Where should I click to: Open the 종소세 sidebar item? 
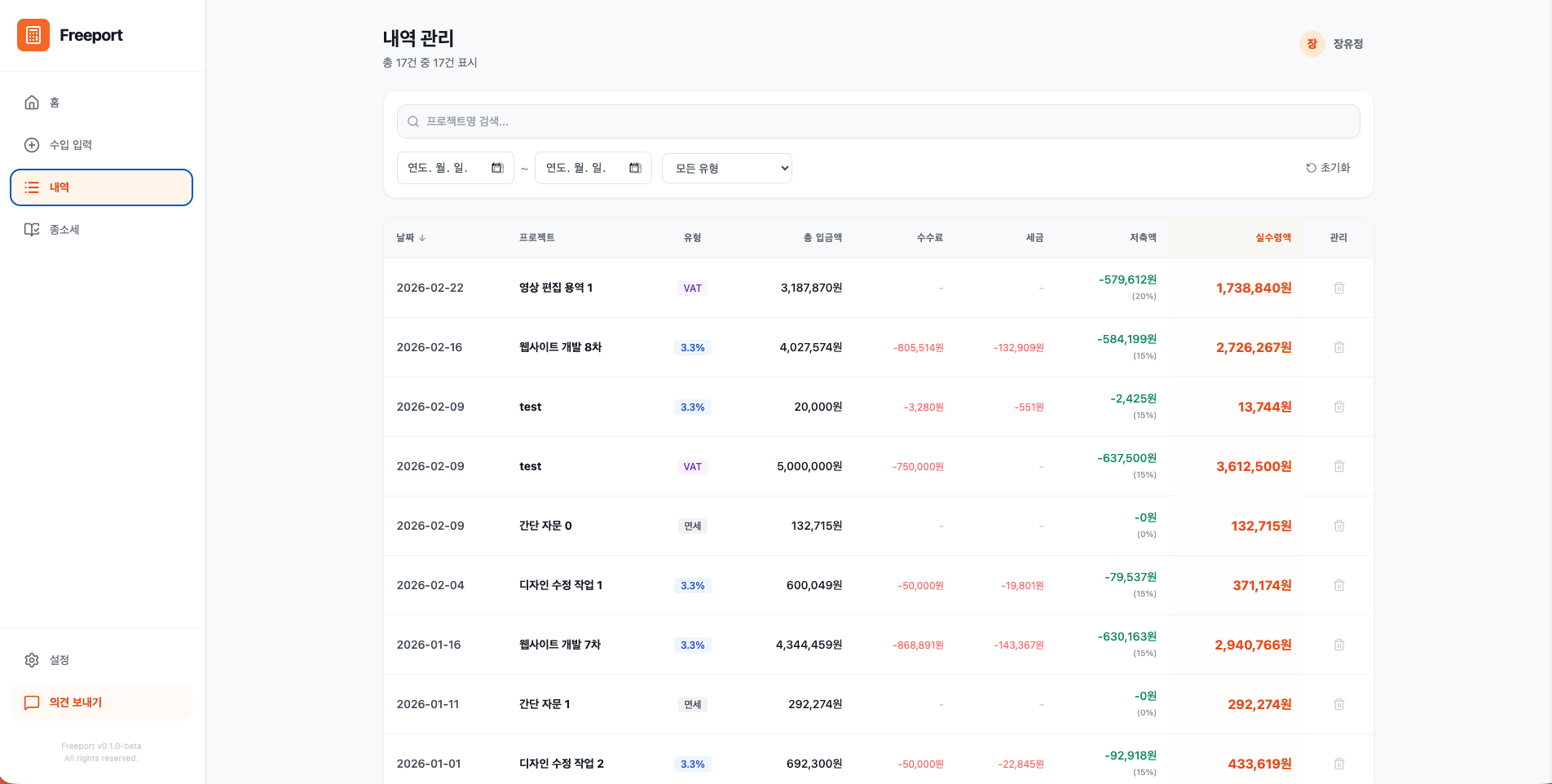tap(101, 230)
